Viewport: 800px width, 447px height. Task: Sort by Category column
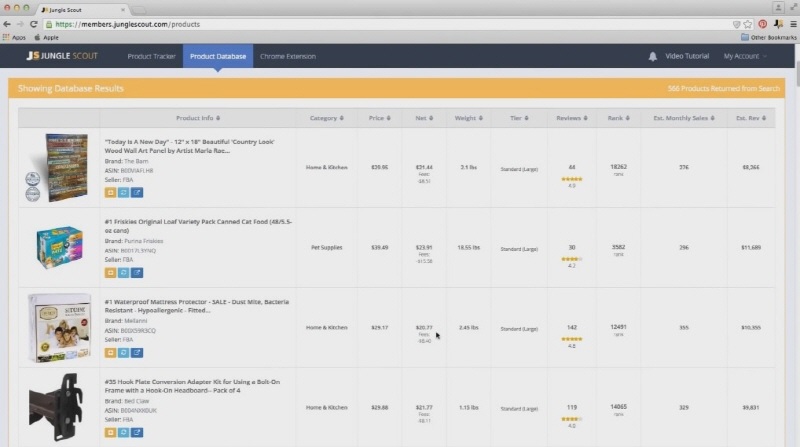click(x=327, y=118)
